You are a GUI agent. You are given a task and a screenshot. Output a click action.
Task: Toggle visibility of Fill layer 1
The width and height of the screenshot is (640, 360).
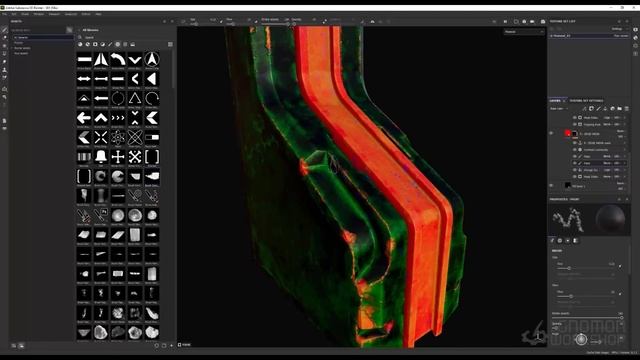point(551,186)
